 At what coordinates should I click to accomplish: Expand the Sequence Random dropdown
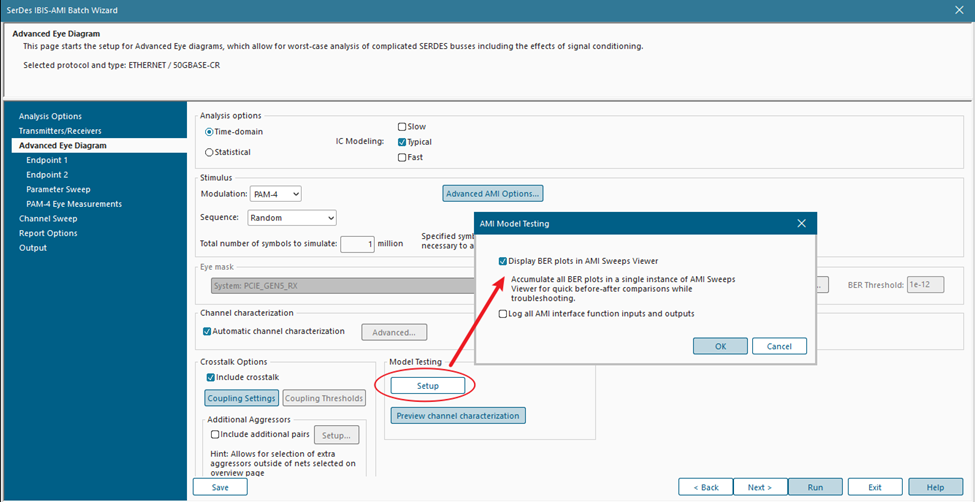[290, 217]
